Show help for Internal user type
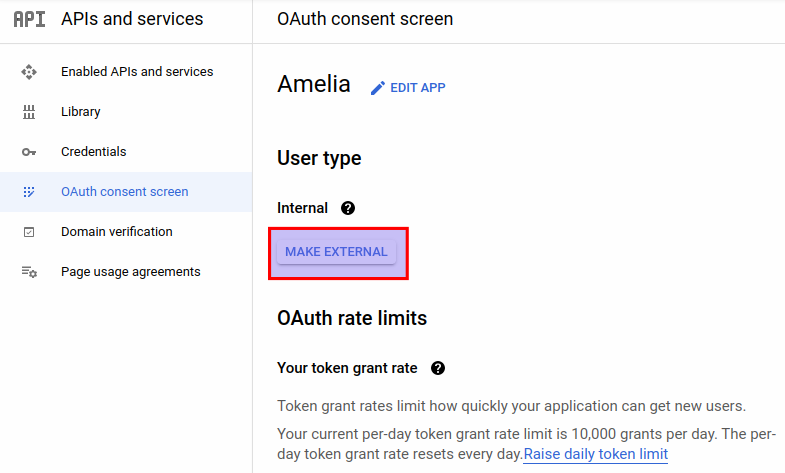The width and height of the screenshot is (785, 473). (x=348, y=208)
